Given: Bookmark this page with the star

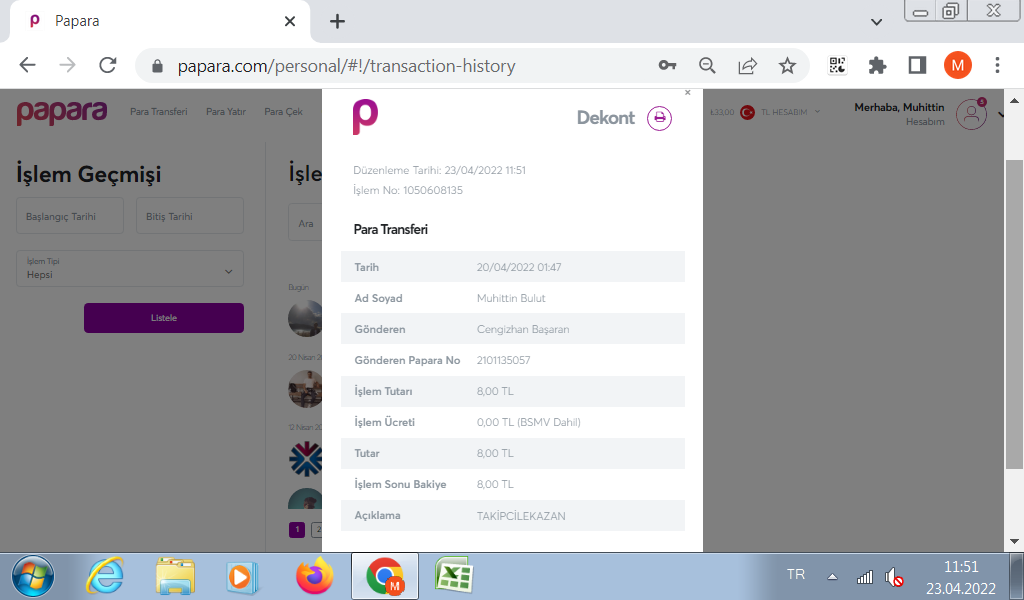Looking at the screenshot, I should [x=787, y=65].
